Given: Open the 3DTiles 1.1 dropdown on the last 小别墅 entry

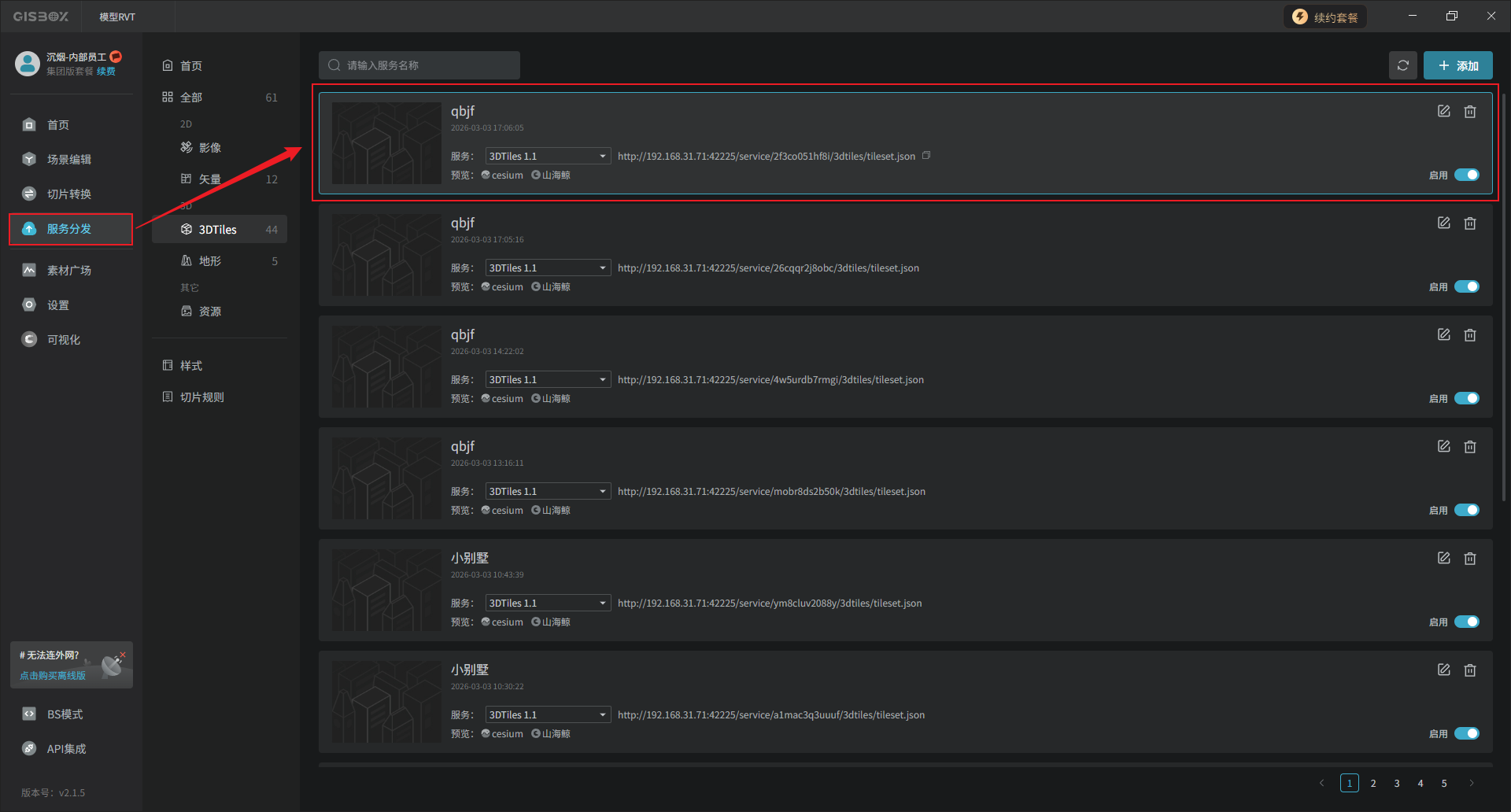Looking at the screenshot, I should click(548, 715).
